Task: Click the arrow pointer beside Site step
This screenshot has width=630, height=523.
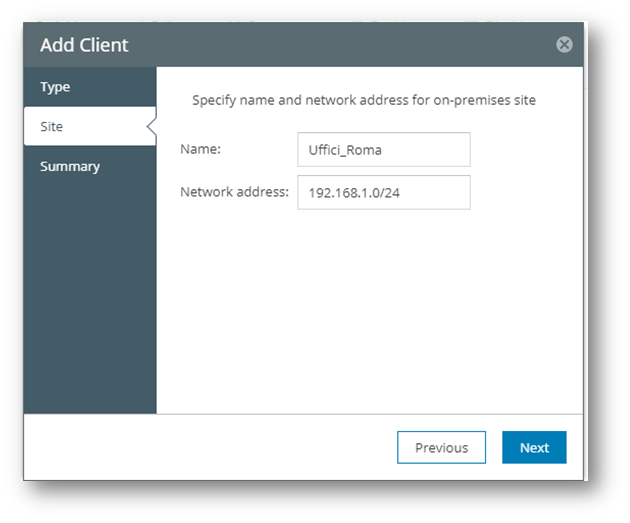Action: pyautogui.click(x=151, y=127)
